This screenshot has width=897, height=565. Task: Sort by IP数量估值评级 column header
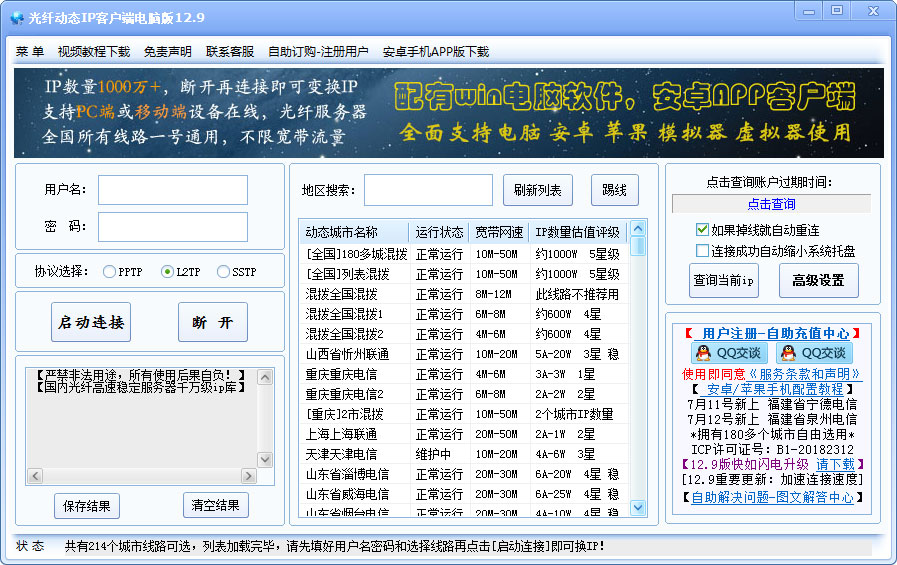point(578,232)
